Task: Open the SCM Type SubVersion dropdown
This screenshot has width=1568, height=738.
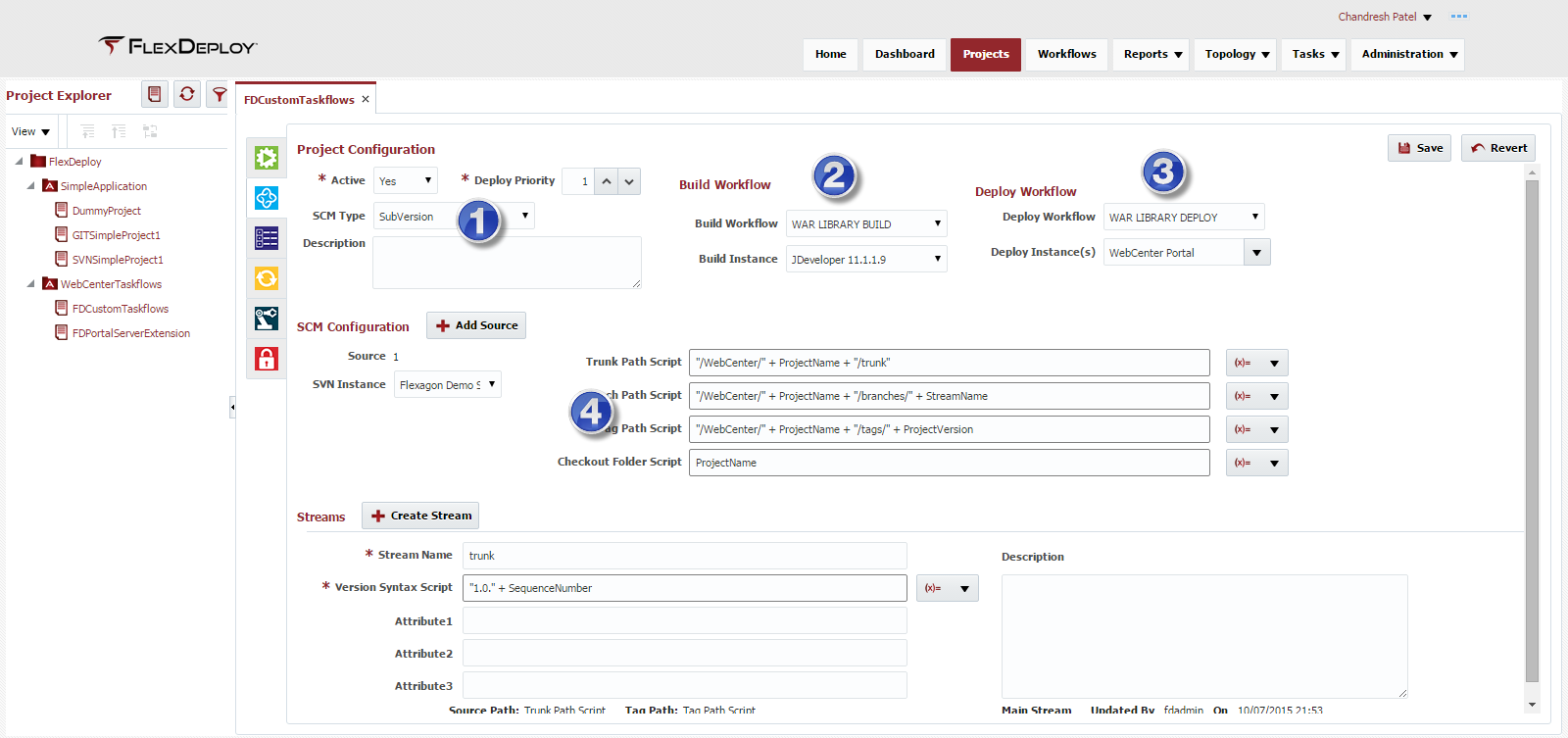Action: pyautogui.click(x=454, y=216)
